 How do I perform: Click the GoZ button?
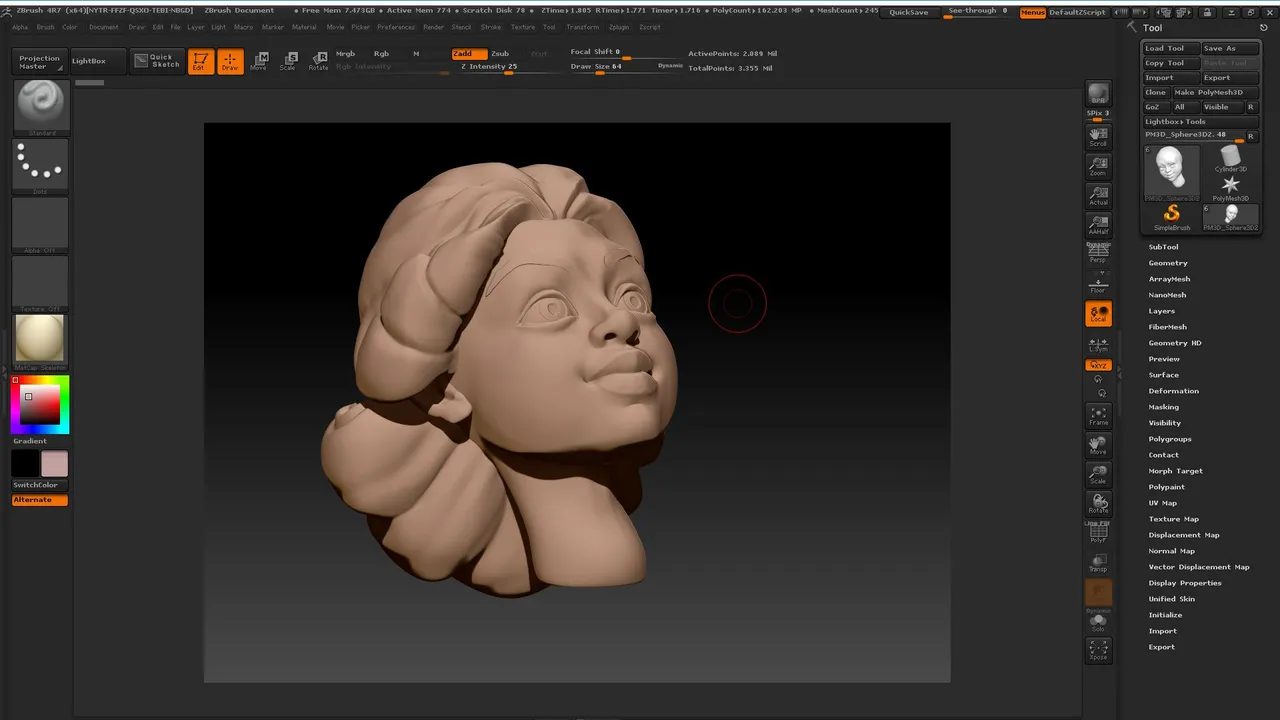[1156, 107]
